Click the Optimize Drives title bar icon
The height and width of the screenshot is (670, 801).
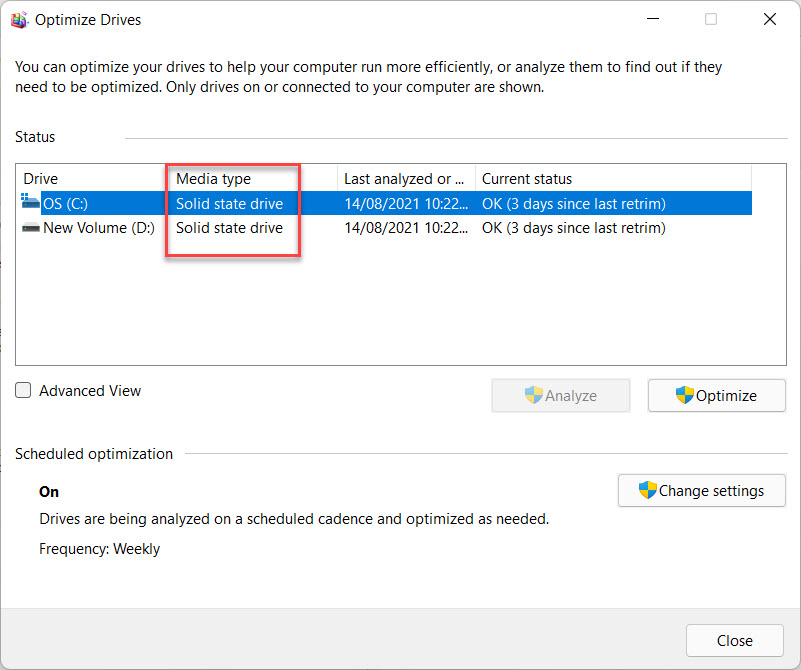tap(19, 20)
